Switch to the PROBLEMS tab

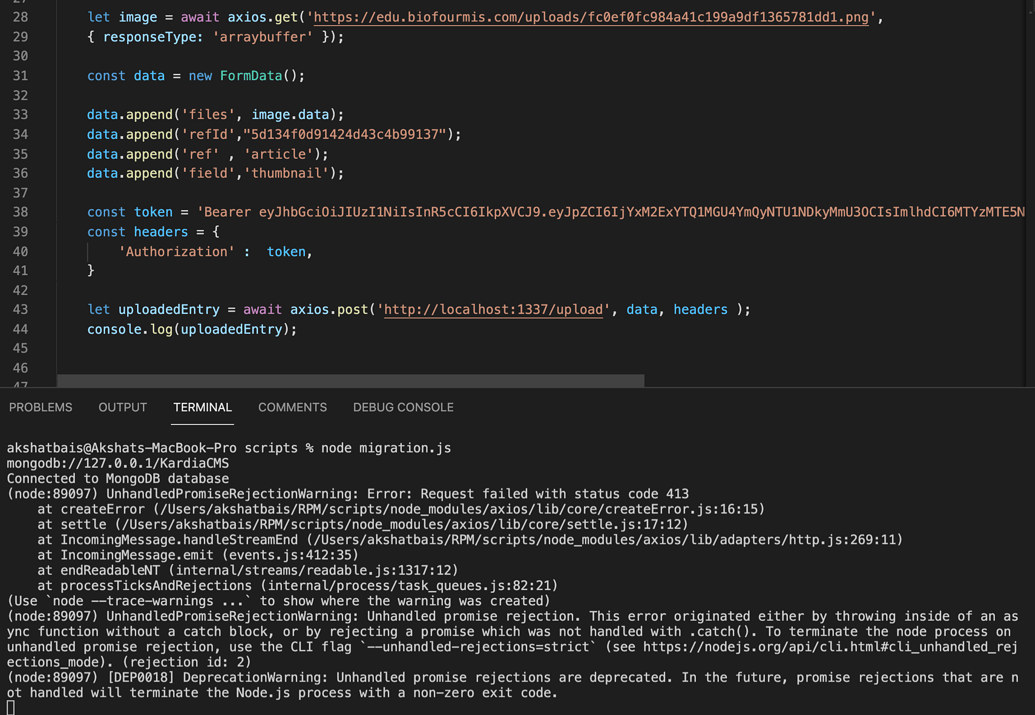pos(40,407)
